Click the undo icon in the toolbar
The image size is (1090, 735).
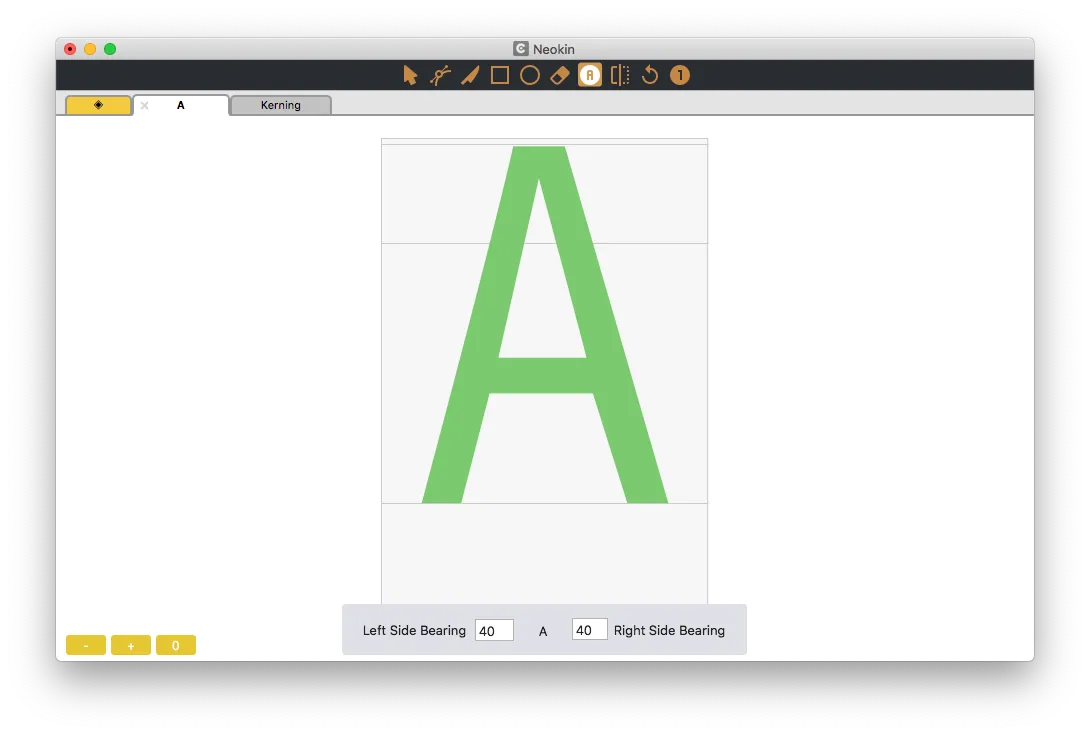(649, 74)
